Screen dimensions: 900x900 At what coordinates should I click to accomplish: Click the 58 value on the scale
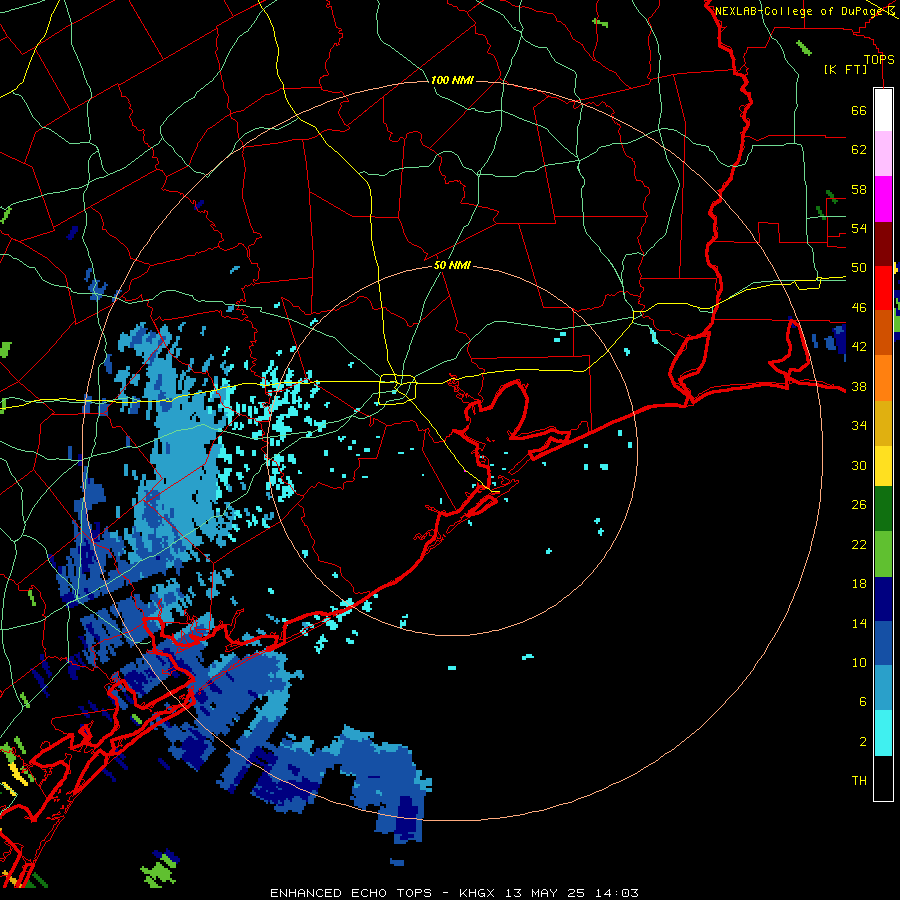[859, 189]
